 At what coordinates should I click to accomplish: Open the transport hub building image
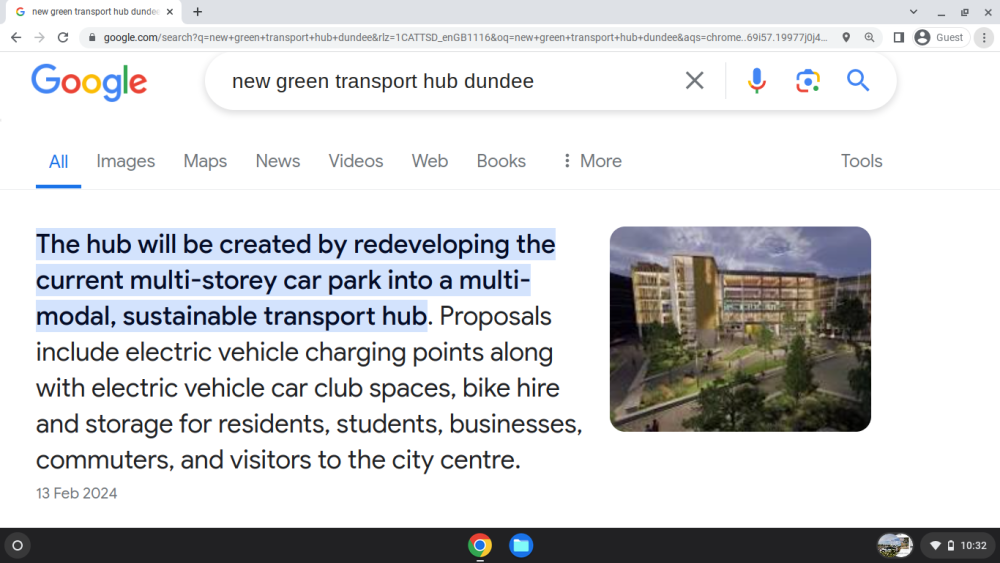pyautogui.click(x=740, y=329)
